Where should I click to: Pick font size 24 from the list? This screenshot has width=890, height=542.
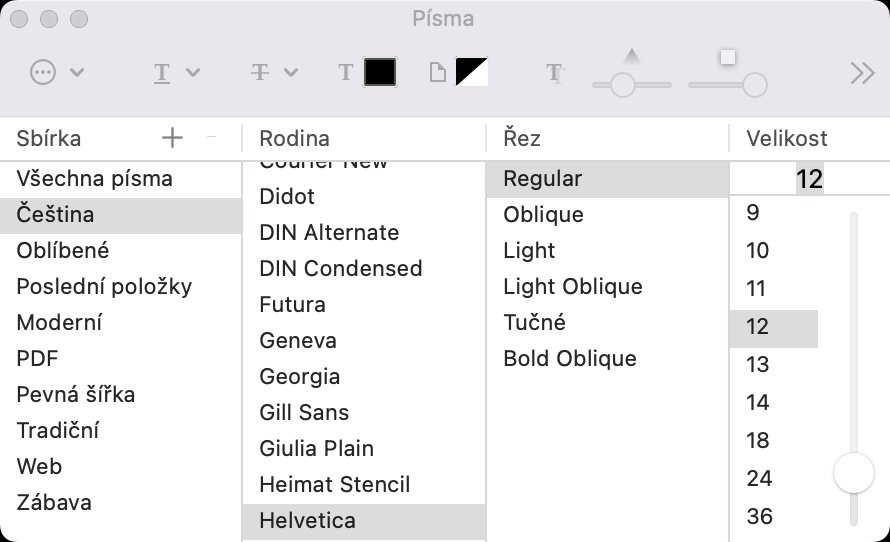[x=759, y=479]
